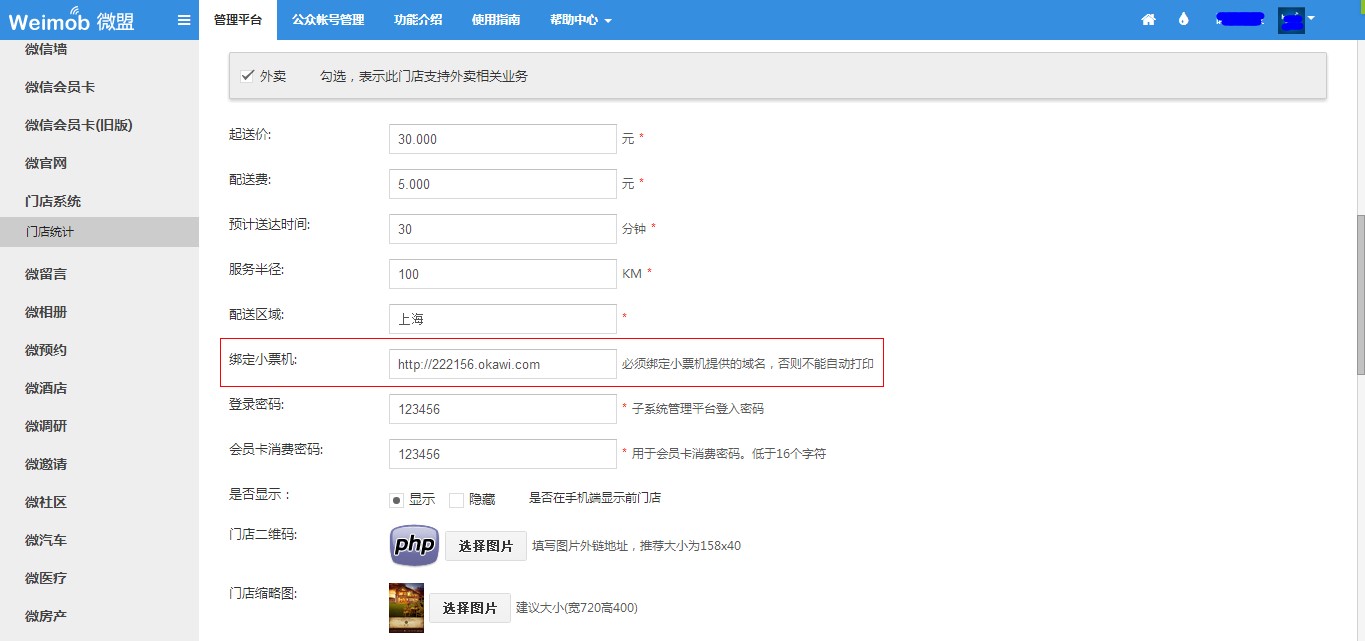Select the 显示 radio button
1365x641 pixels.
click(397, 500)
